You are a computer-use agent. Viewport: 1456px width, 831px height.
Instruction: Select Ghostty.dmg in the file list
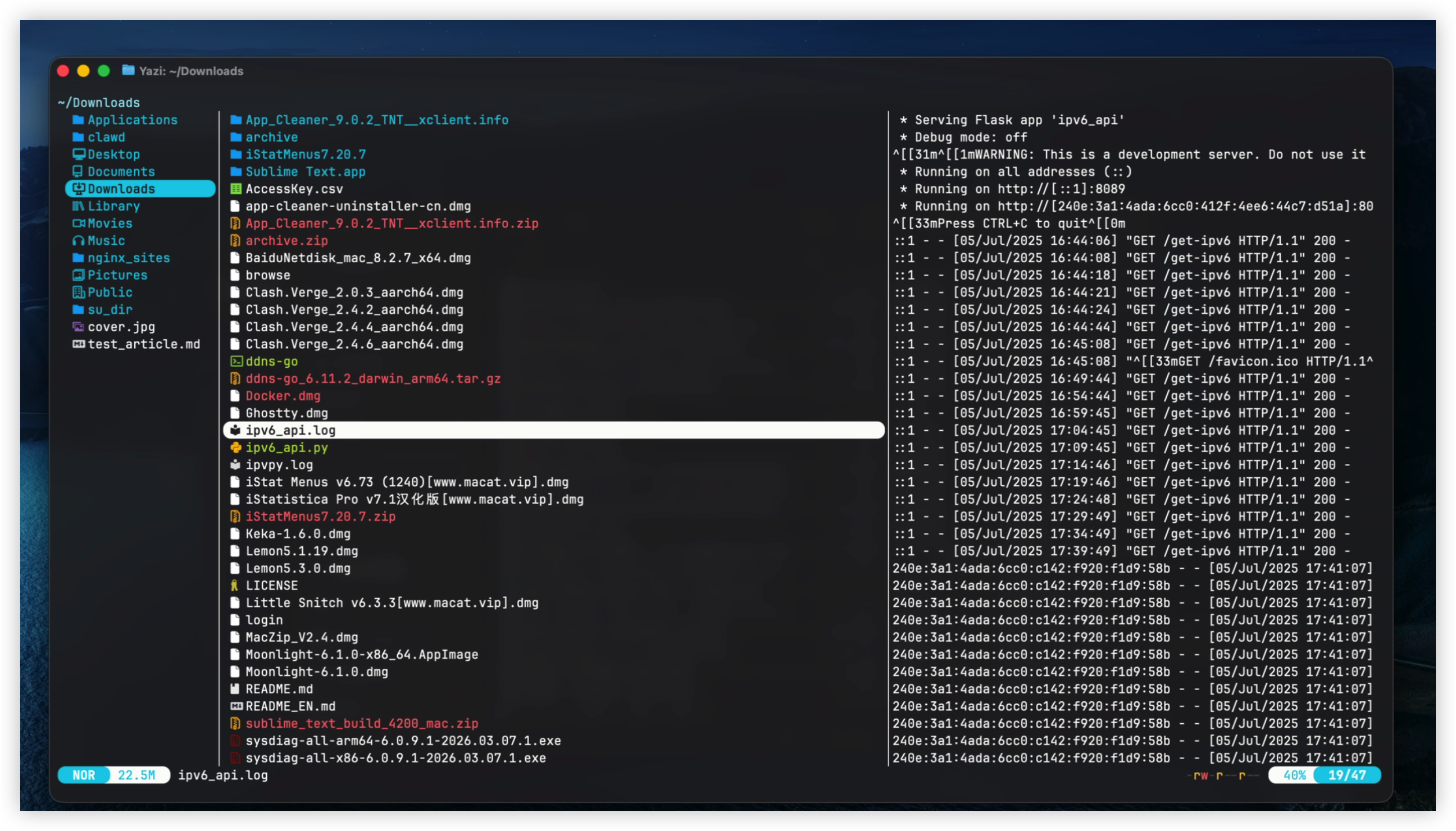(x=286, y=413)
